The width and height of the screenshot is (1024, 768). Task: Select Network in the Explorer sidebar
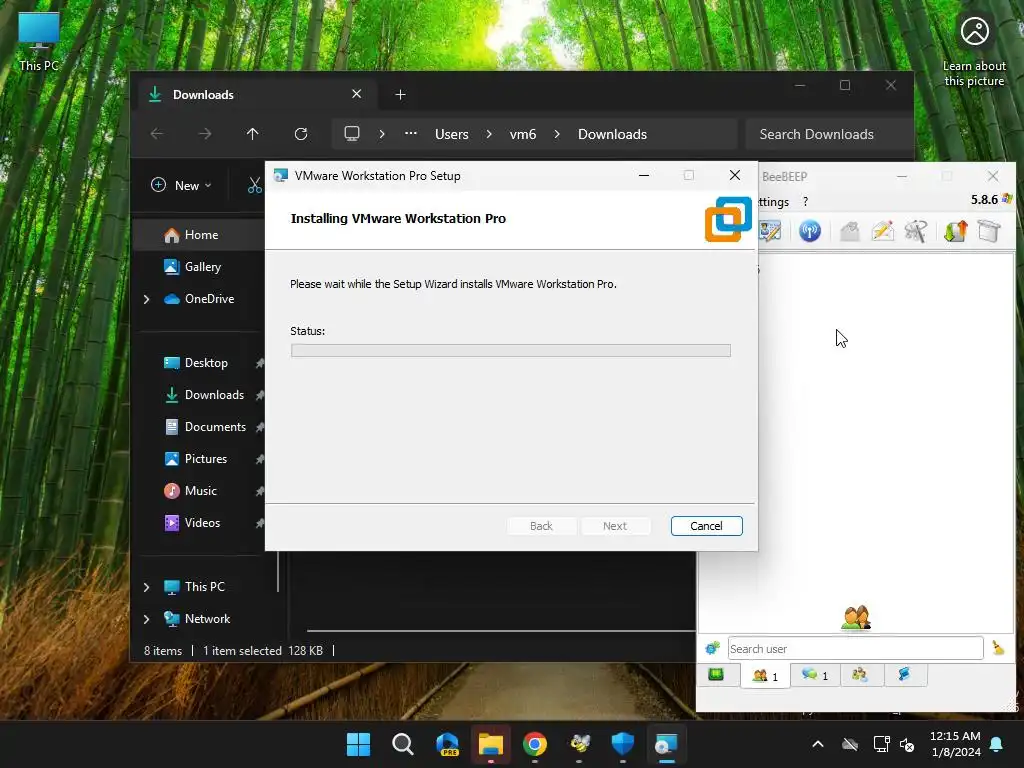tap(207, 618)
